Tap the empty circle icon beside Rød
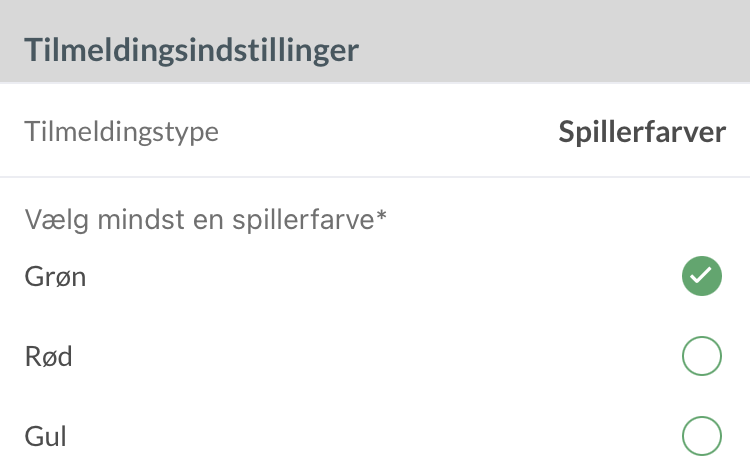This screenshot has width=750, height=472. [x=702, y=356]
